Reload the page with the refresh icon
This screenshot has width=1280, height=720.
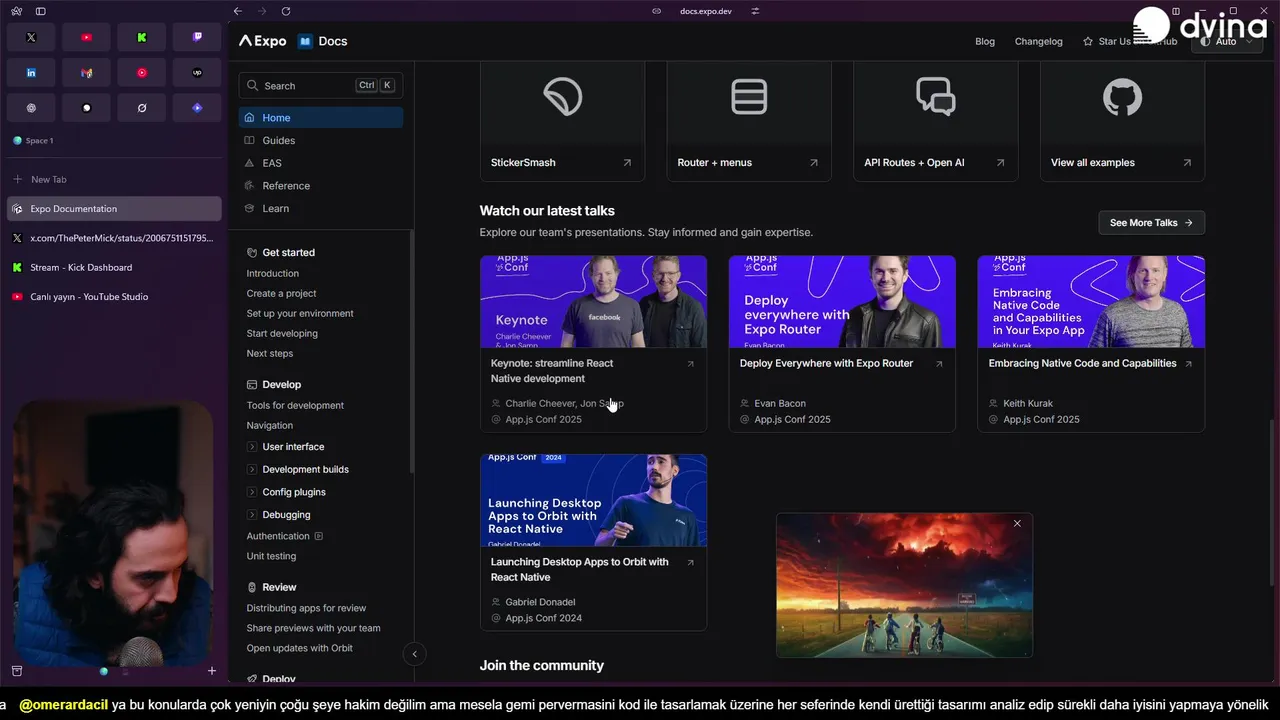tap(286, 11)
